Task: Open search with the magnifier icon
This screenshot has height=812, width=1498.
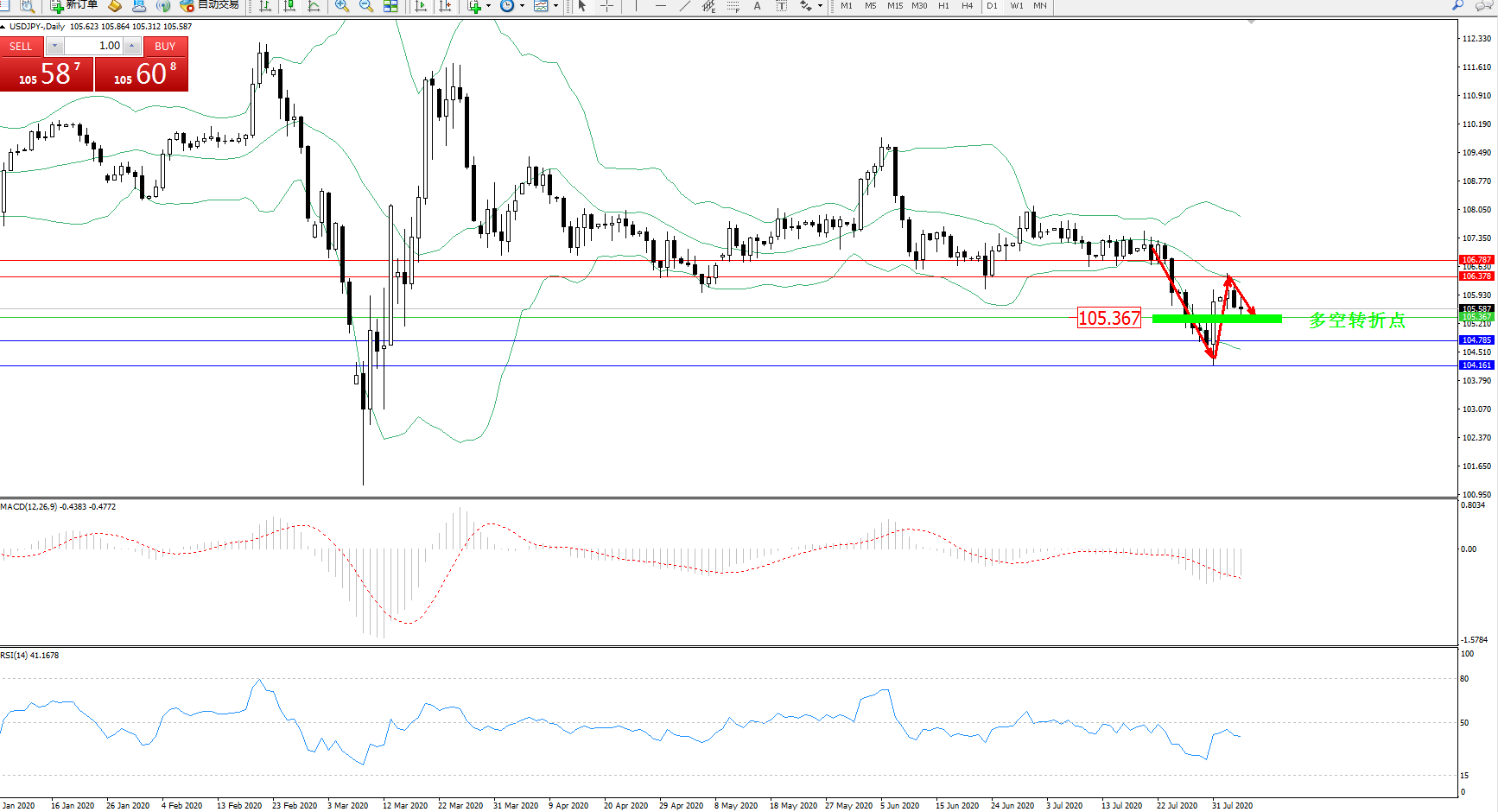Action: (1457, 5)
